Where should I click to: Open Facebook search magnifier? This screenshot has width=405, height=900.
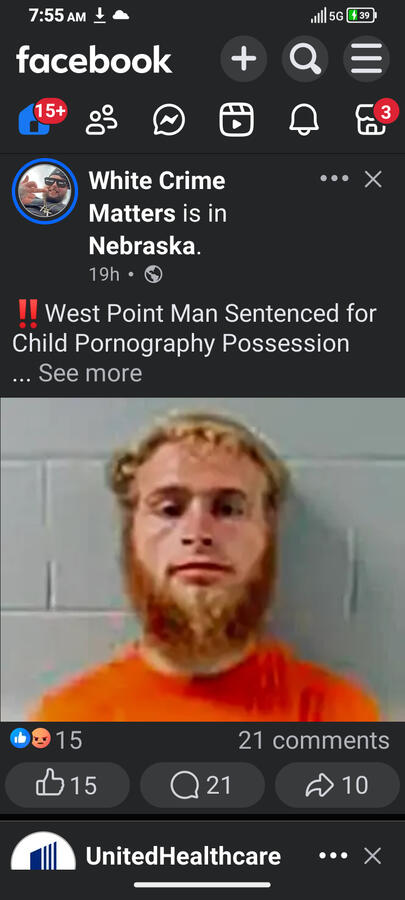[x=305, y=59]
